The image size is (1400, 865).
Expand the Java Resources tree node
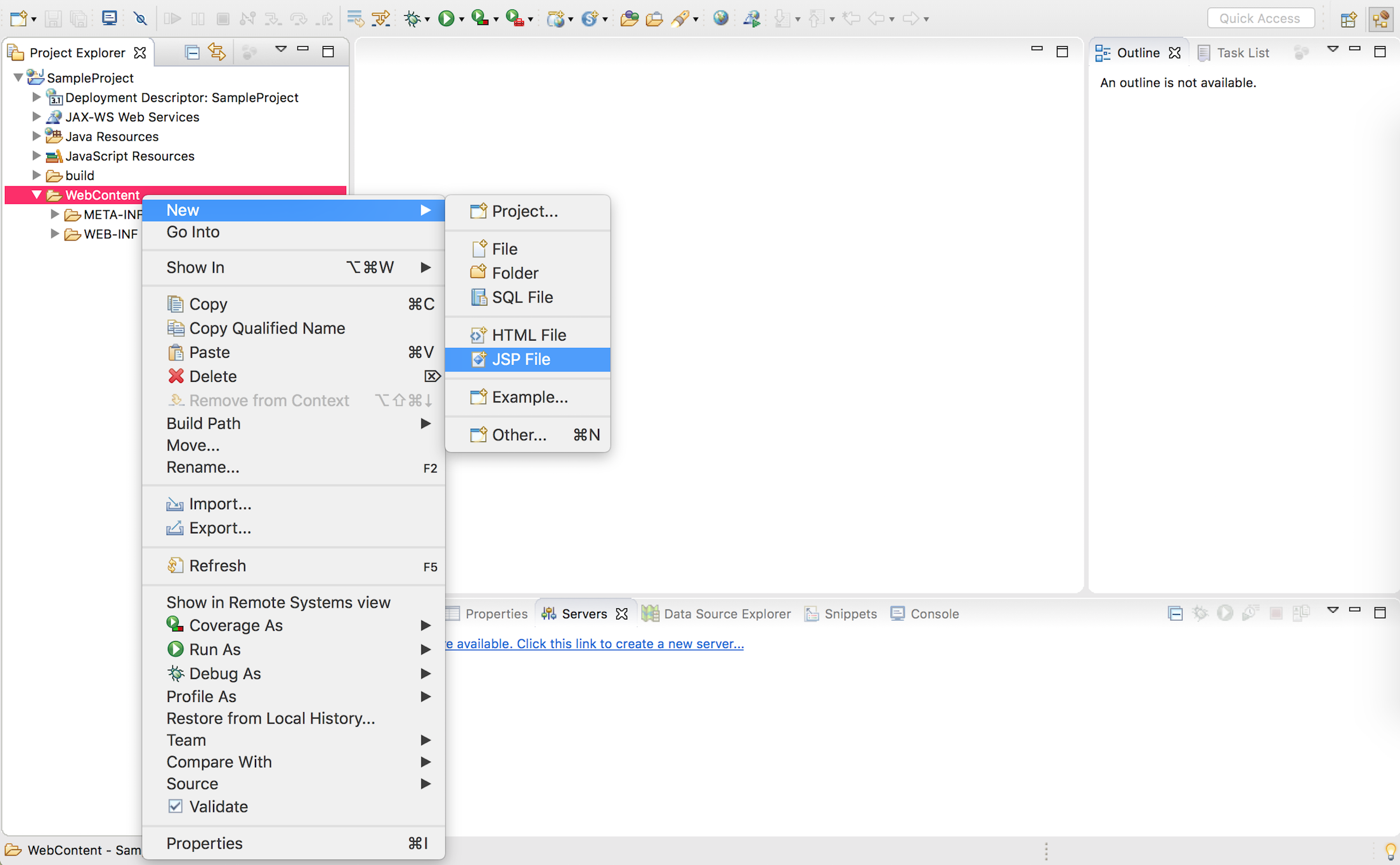pos(37,136)
